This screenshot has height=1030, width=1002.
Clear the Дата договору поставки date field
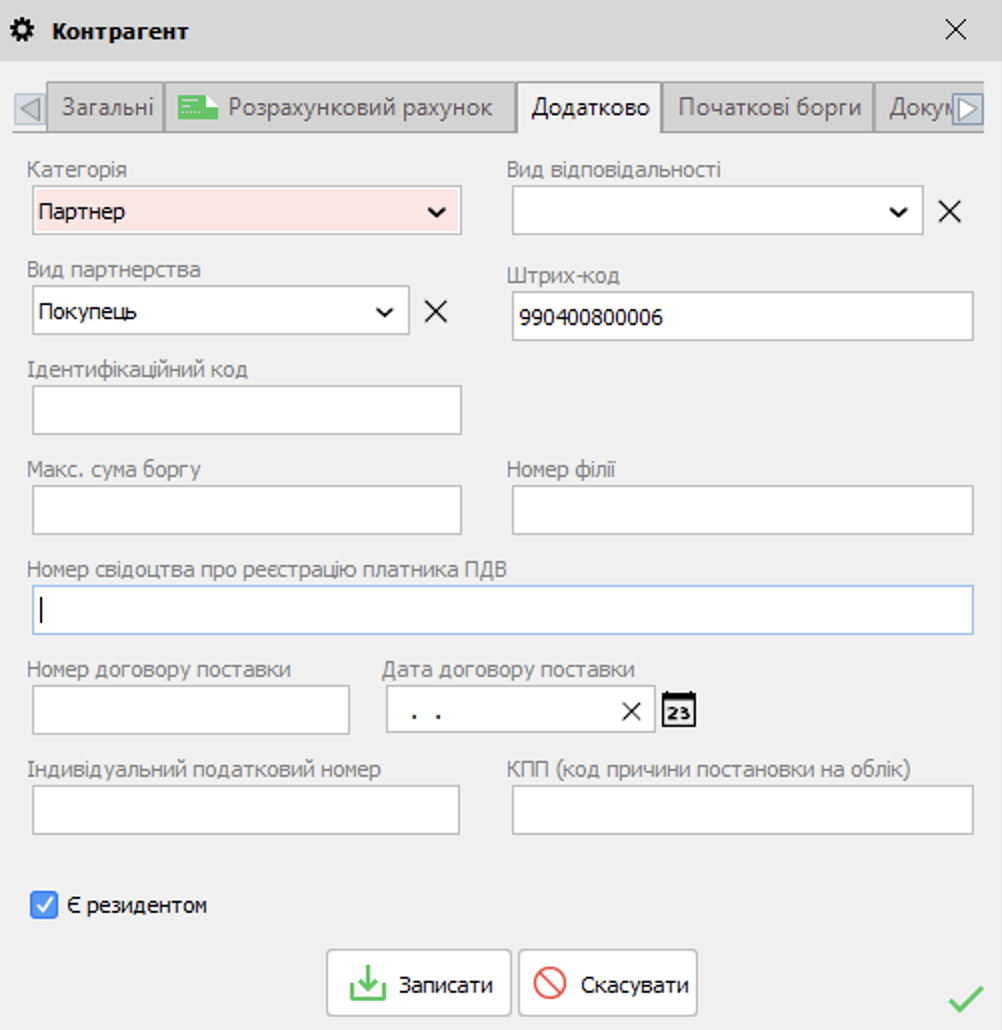pos(631,711)
